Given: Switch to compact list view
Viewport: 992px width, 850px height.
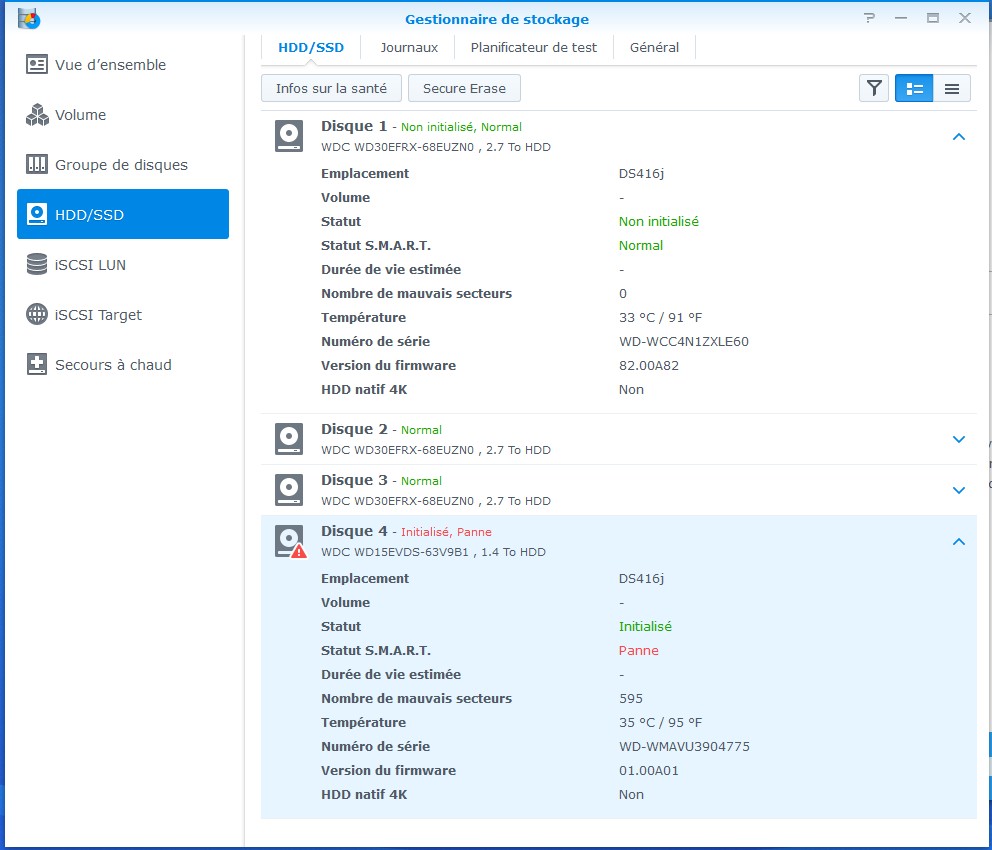Looking at the screenshot, I should pyautogui.click(x=951, y=88).
